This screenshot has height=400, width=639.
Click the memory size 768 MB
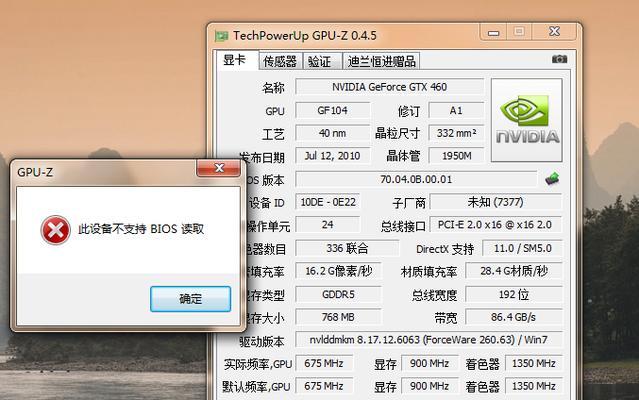point(338,317)
